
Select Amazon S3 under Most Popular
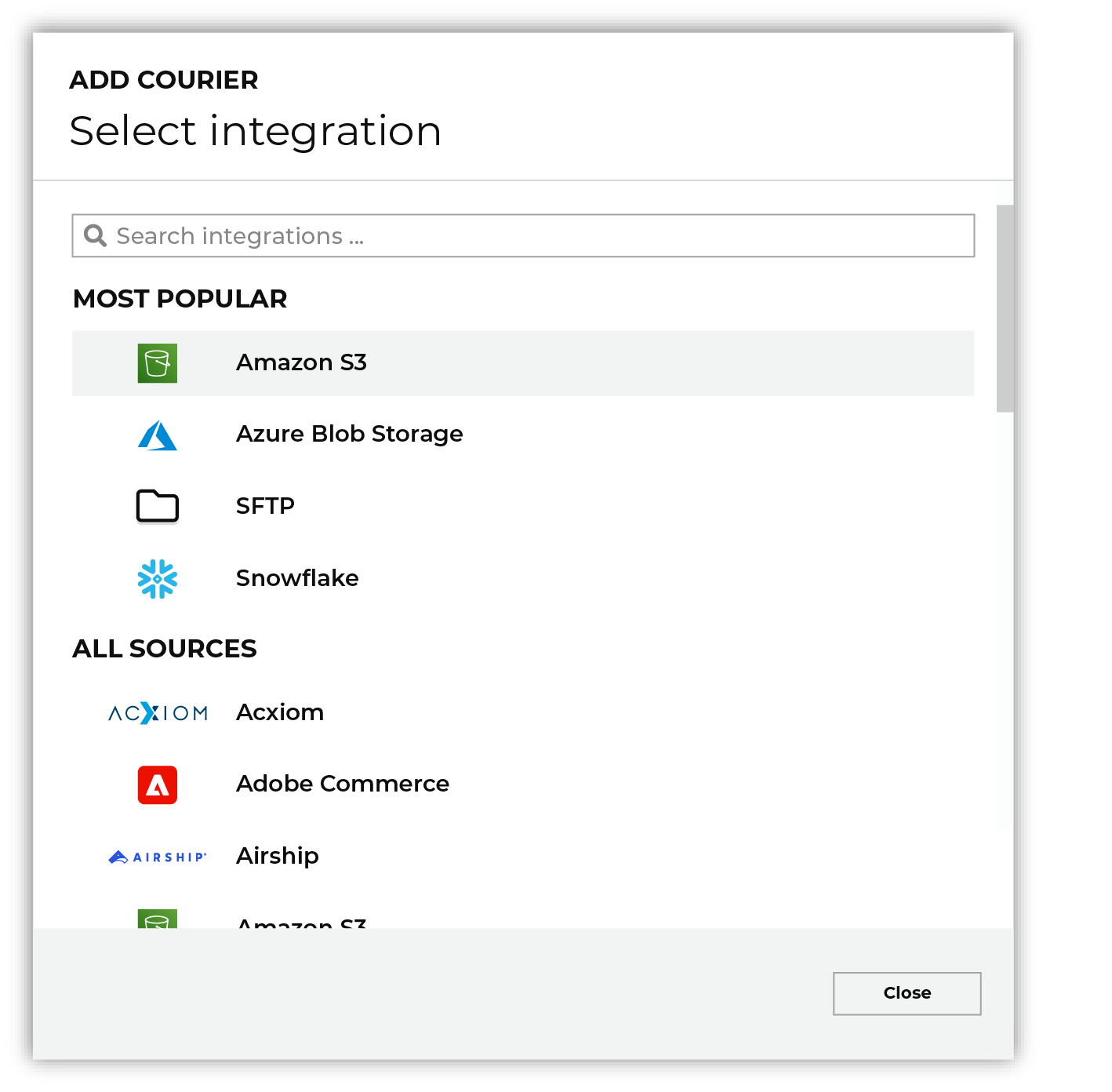pyautogui.click(x=523, y=363)
